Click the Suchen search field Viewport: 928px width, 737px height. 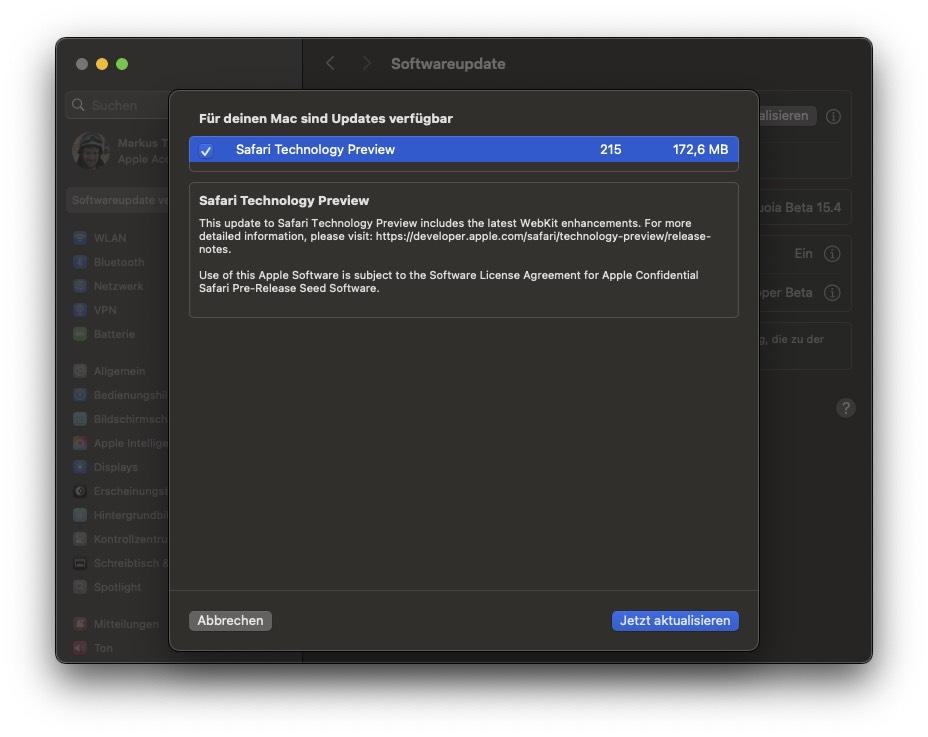pos(118,105)
